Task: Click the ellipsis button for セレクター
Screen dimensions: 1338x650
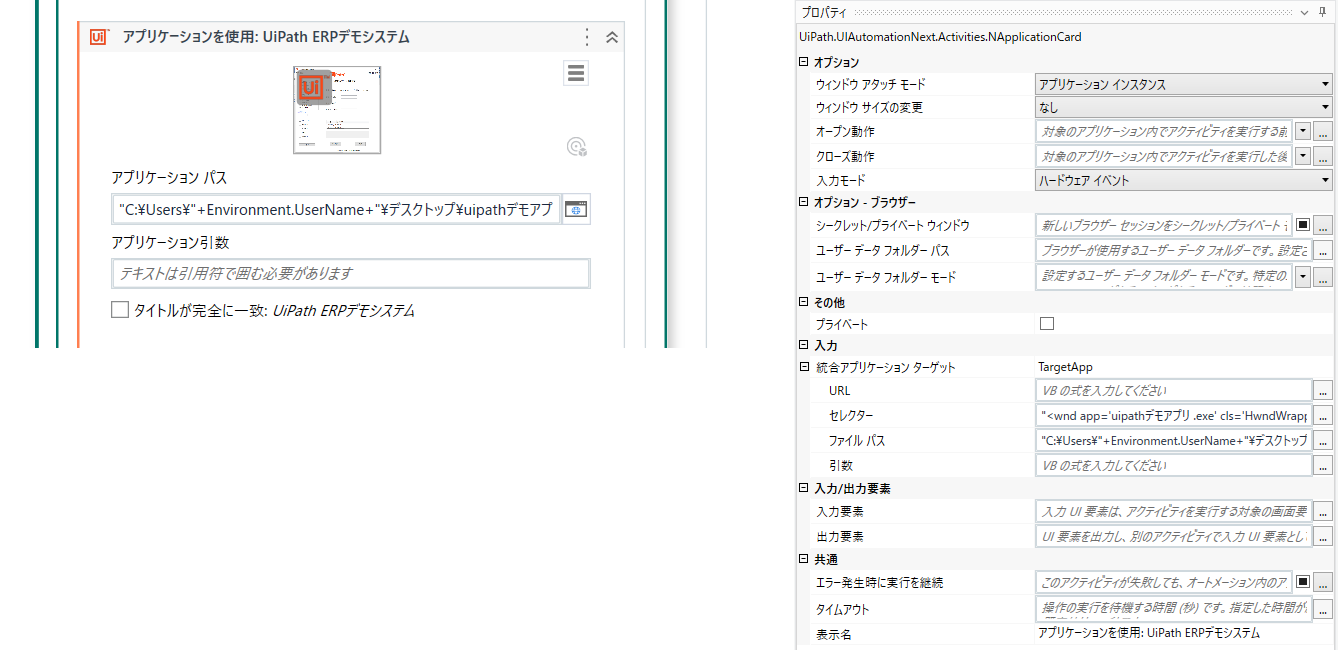Action: [x=1323, y=415]
